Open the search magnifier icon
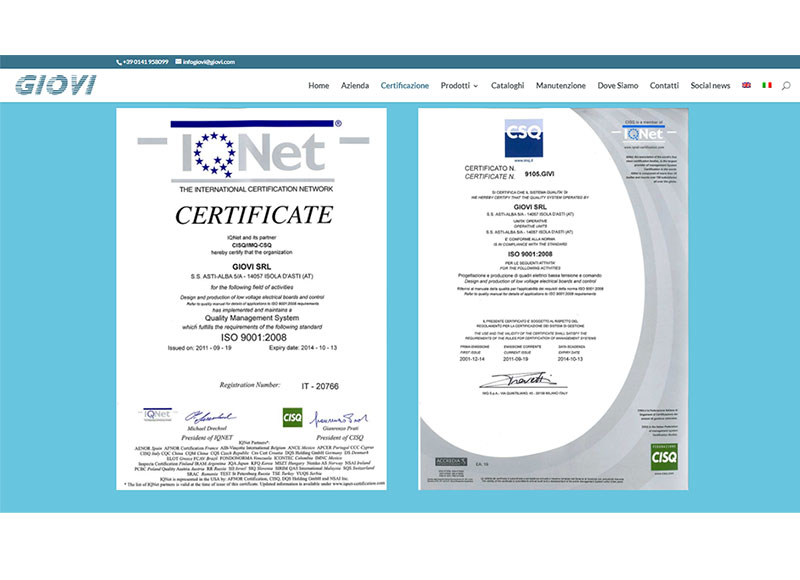 (x=786, y=86)
